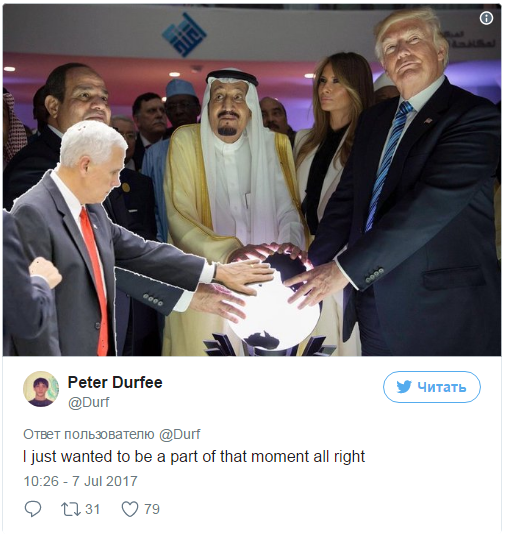The width and height of the screenshot is (506, 534).
Task: Open Peter Durfee's round avatar picture
Action: tap(41, 389)
